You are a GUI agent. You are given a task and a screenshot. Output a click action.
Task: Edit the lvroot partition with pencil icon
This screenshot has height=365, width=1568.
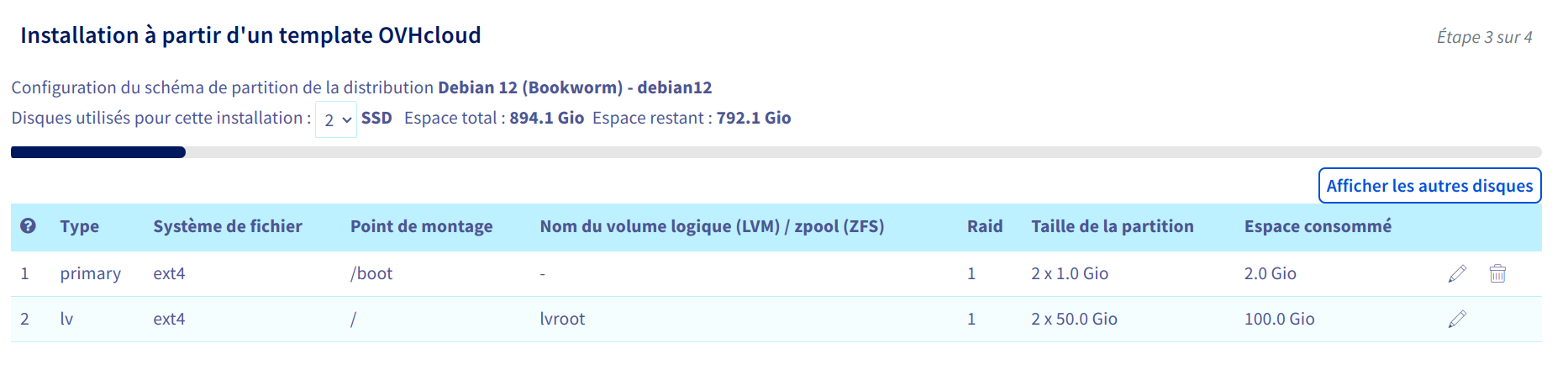click(x=1457, y=319)
